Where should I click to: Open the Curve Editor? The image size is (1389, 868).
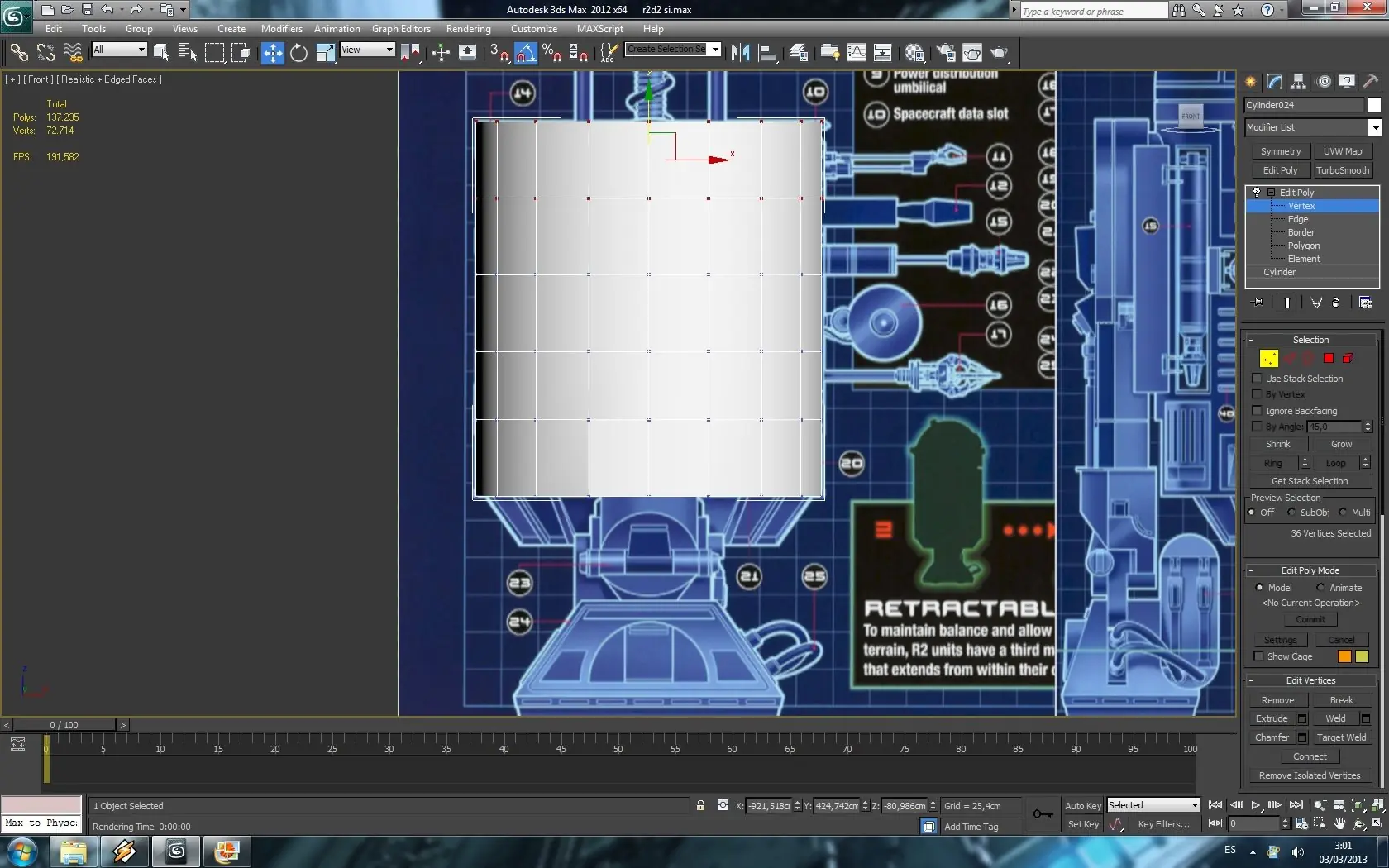pos(857,53)
